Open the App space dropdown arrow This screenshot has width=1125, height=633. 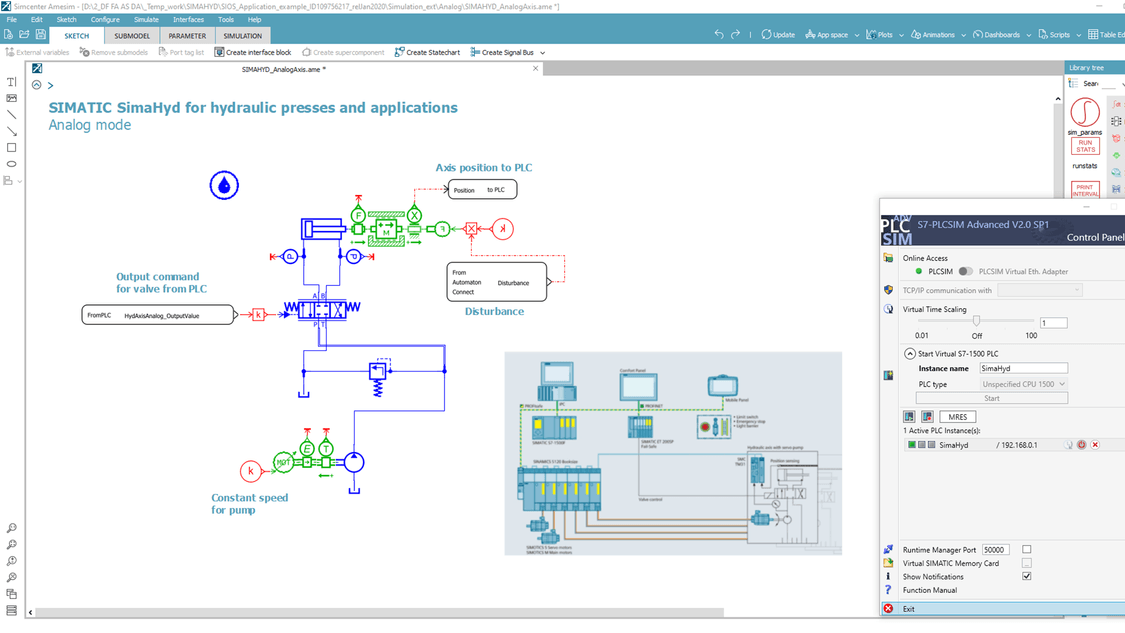pyautogui.click(x=857, y=35)
